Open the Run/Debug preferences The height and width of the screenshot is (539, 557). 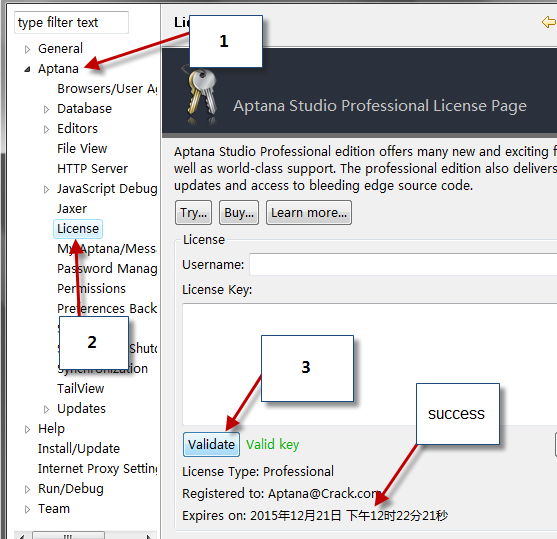[71, 489]
